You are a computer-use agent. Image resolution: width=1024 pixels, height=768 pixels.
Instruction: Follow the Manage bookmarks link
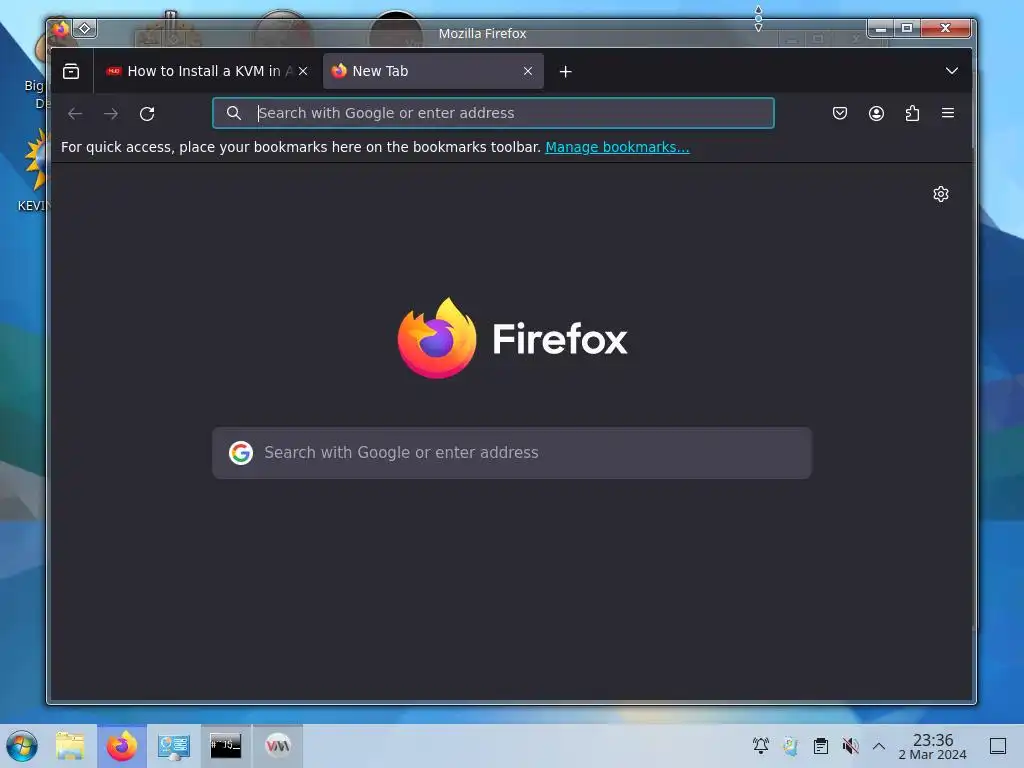point(617,147)
